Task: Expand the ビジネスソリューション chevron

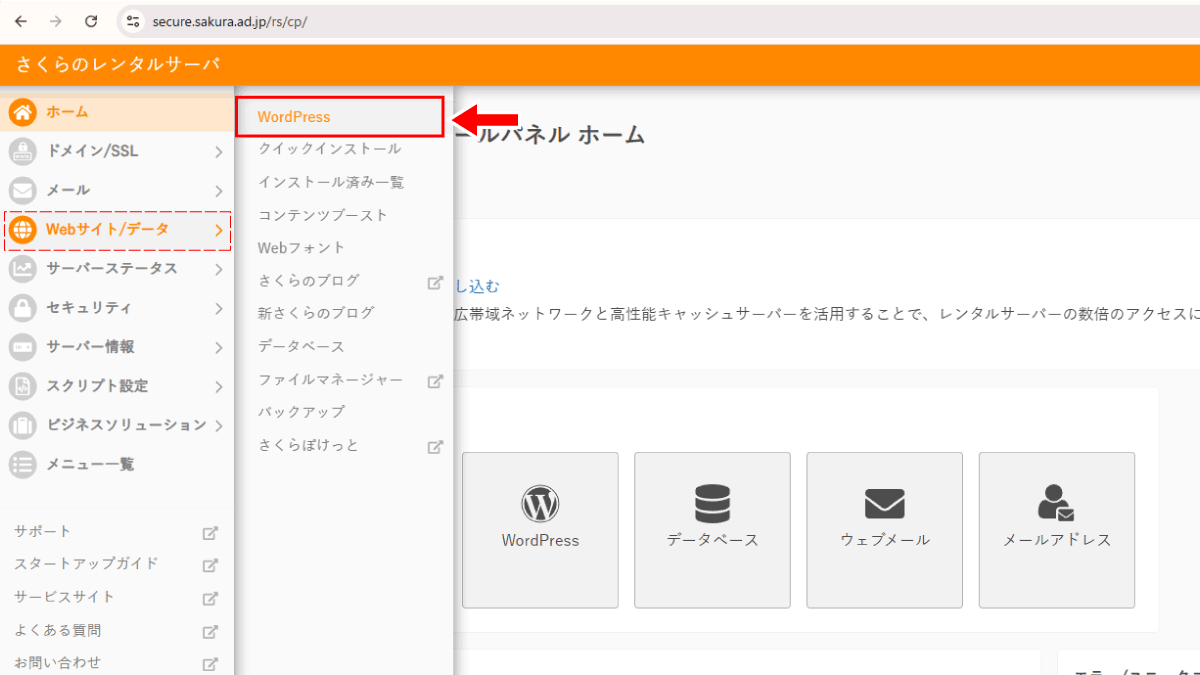Action: tap(219, 425)
